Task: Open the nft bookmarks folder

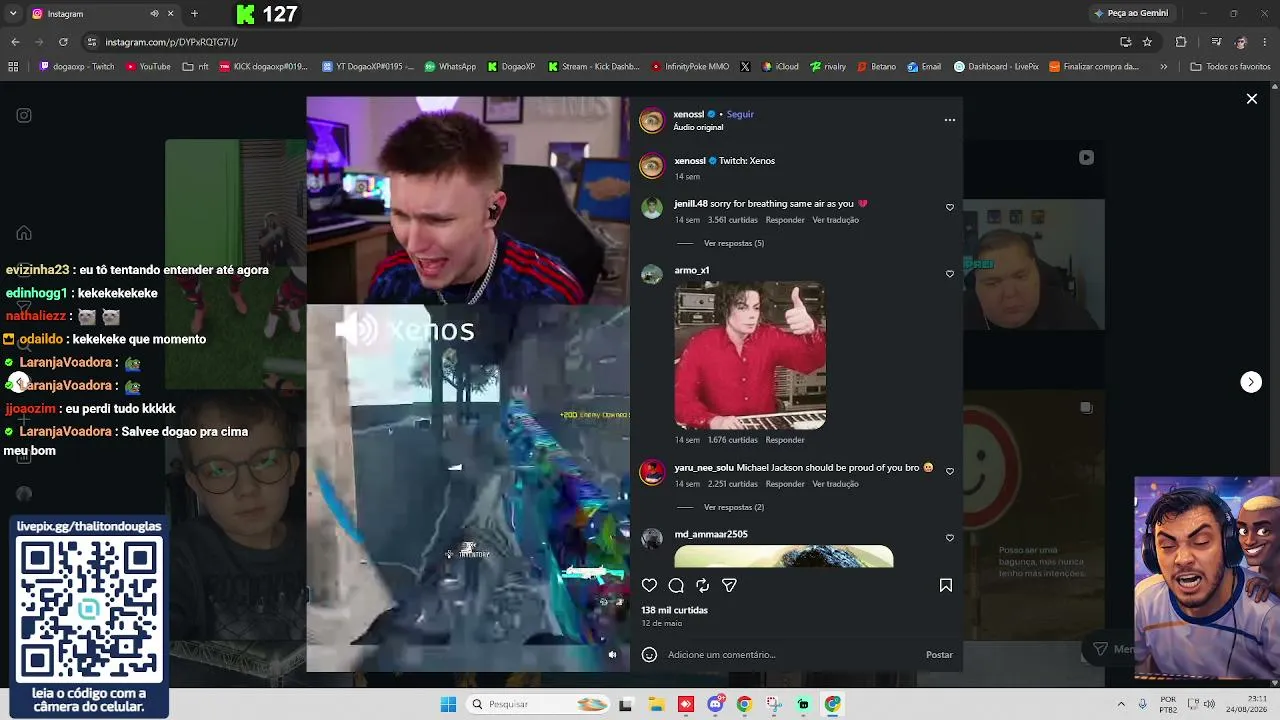Action: 195,67
